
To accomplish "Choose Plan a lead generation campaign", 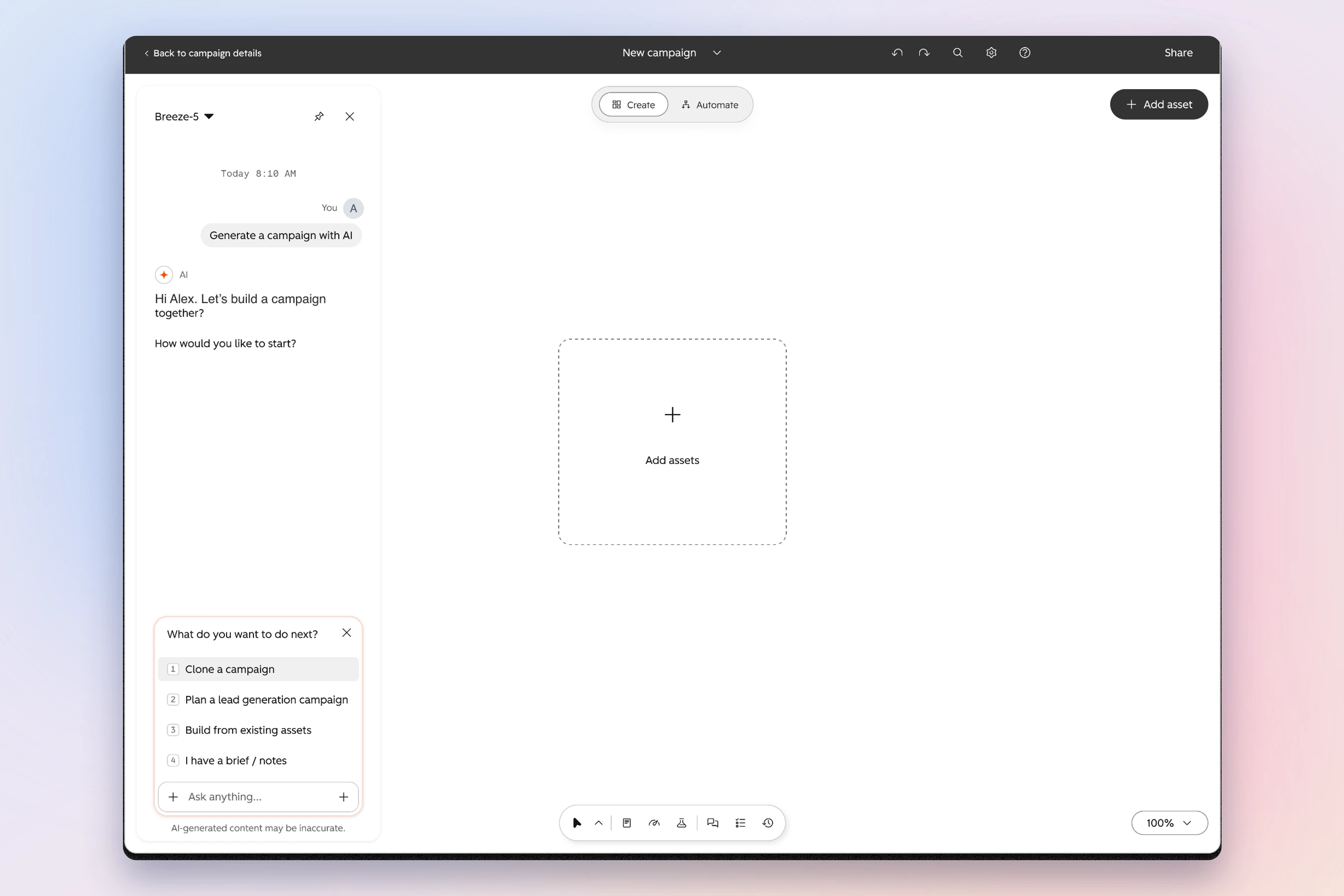I will (x=258, y=699).
